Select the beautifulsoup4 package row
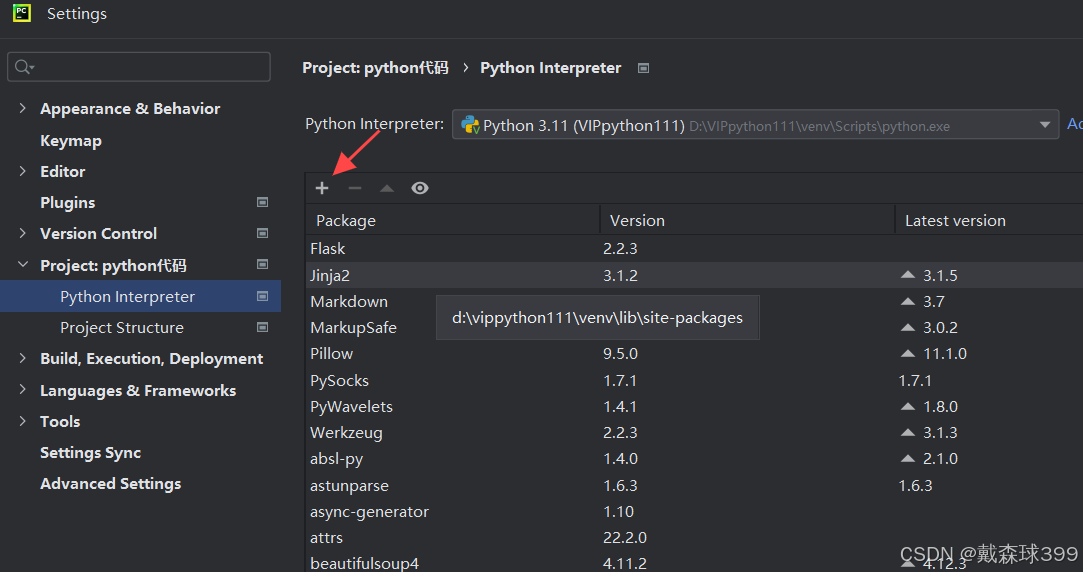The width and height of the screenshot is (1083, 572). (694, 562)
